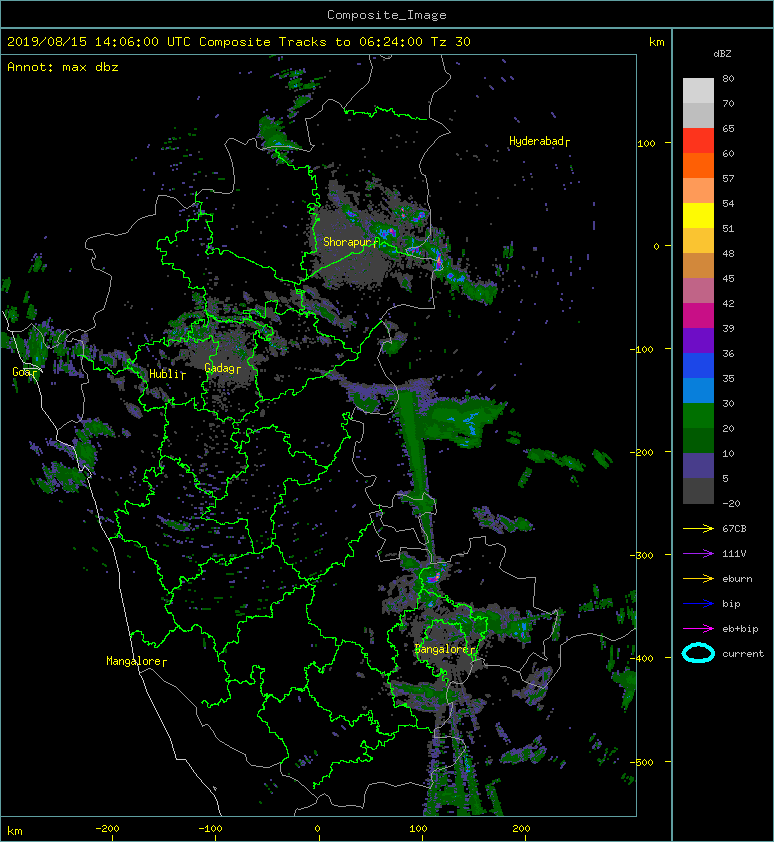This screenshot has width=774, height=842.
Task: Click the Goa label on the coast
Action: pos(22,372)
